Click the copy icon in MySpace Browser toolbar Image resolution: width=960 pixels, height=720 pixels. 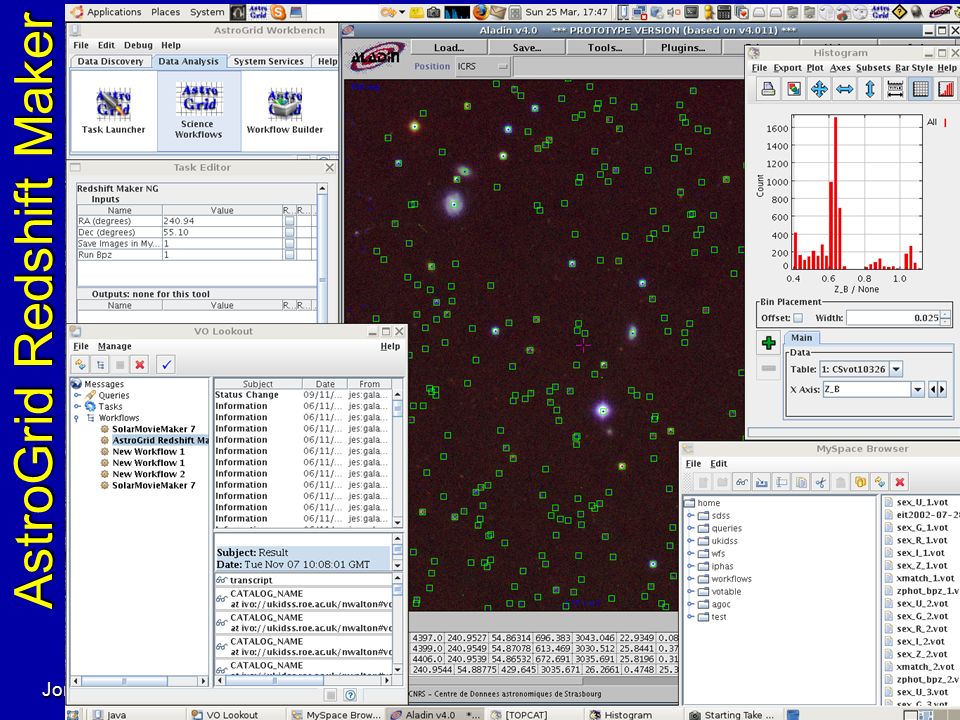(x=801, y=482)
